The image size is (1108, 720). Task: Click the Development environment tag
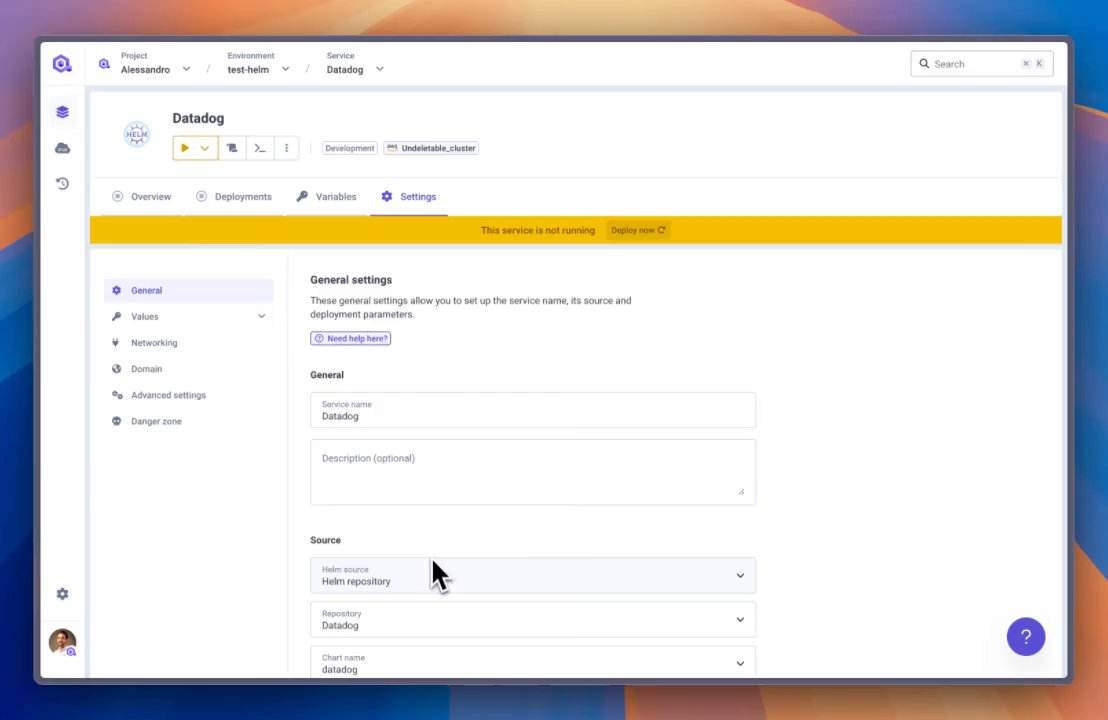(x=350, y=148)
